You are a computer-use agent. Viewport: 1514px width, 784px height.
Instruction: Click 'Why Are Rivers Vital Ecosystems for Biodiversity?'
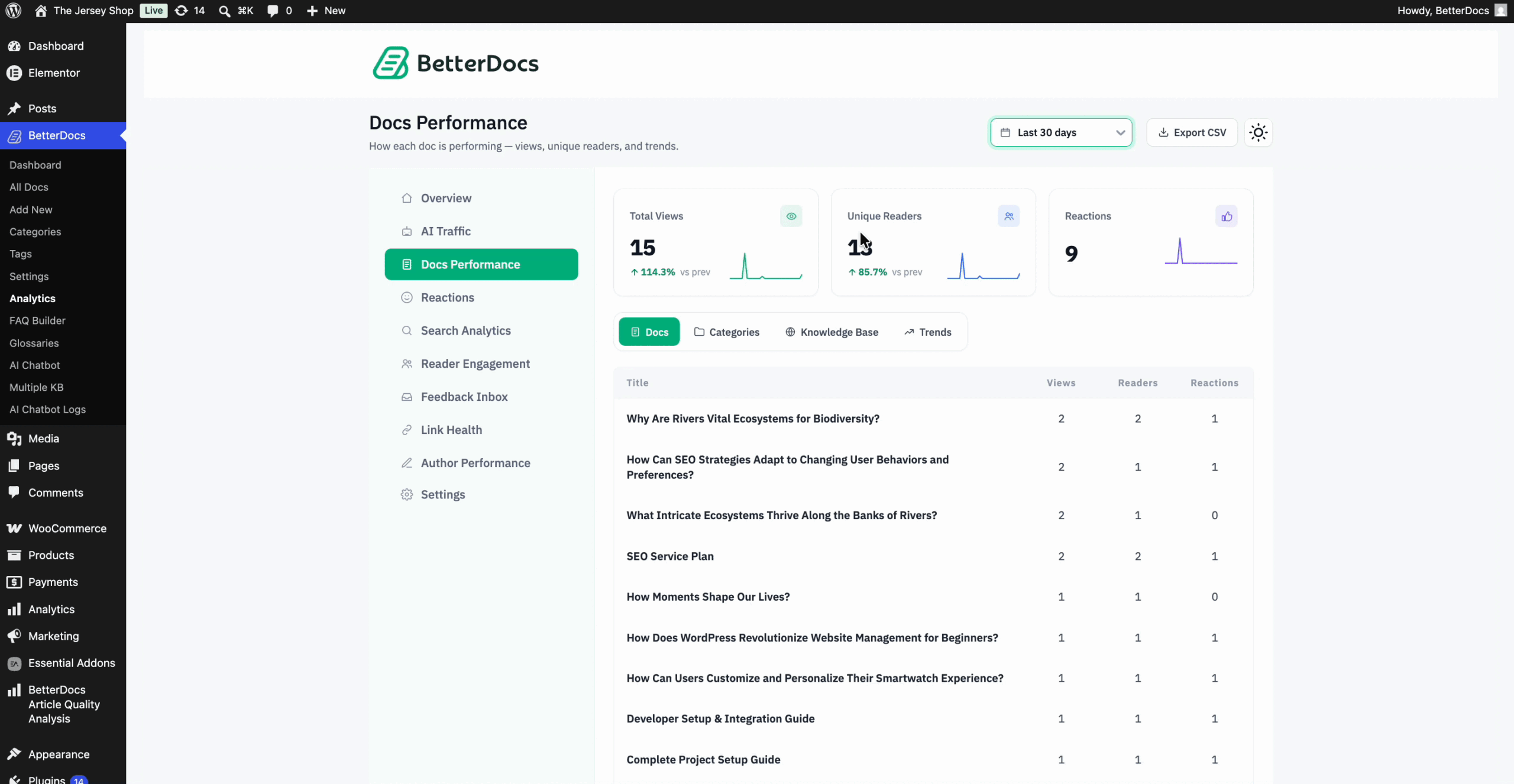[x=753, y=419]
